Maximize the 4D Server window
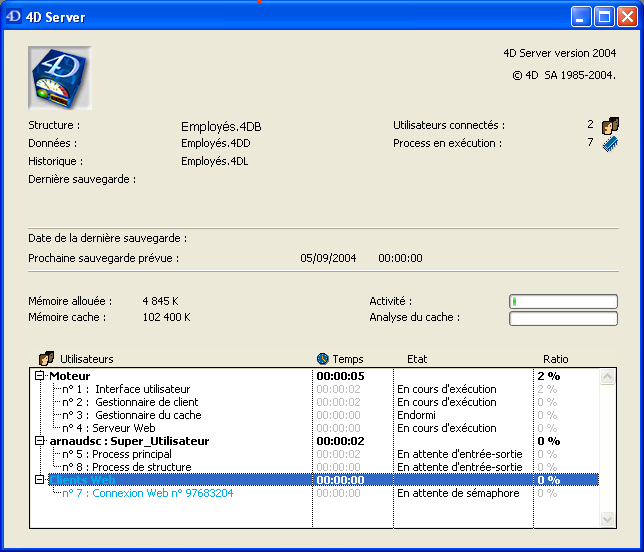Image resolution: width=644 pixels, height=552 pixels. tap(604, 17)
